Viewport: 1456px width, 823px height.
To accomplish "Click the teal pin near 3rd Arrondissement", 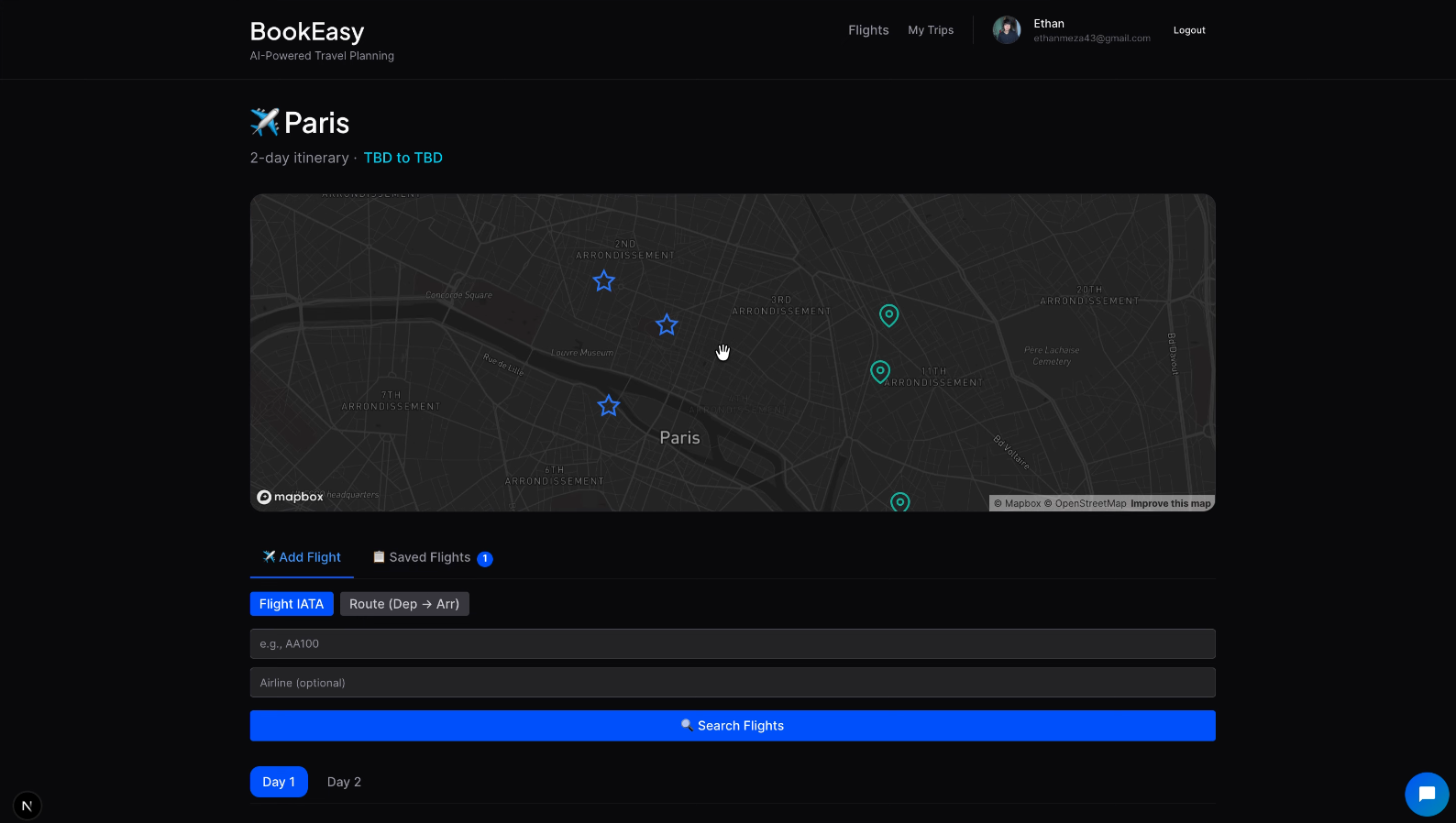I will [x=888, y=315].
